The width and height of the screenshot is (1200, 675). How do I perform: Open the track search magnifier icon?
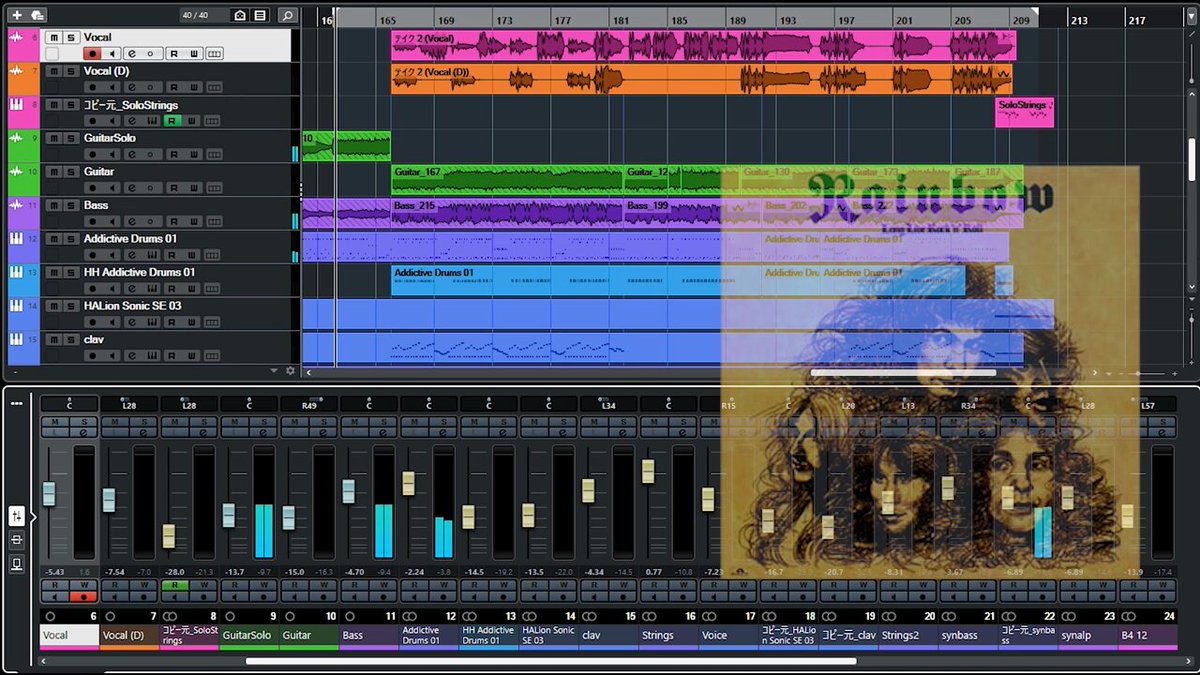click(x=287, y=15)
